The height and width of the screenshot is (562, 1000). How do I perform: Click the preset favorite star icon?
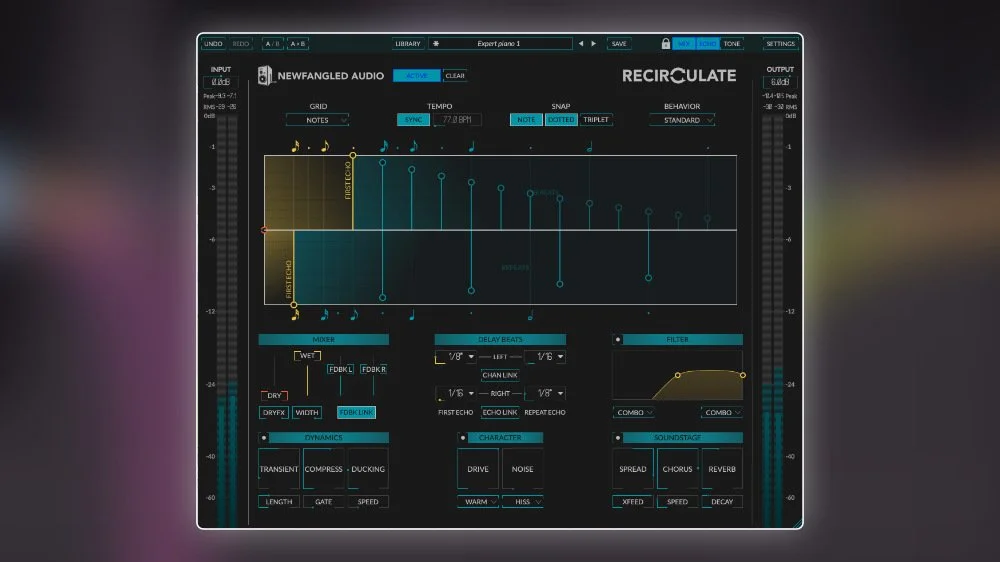pyautogui.click(x=436, y=43)
